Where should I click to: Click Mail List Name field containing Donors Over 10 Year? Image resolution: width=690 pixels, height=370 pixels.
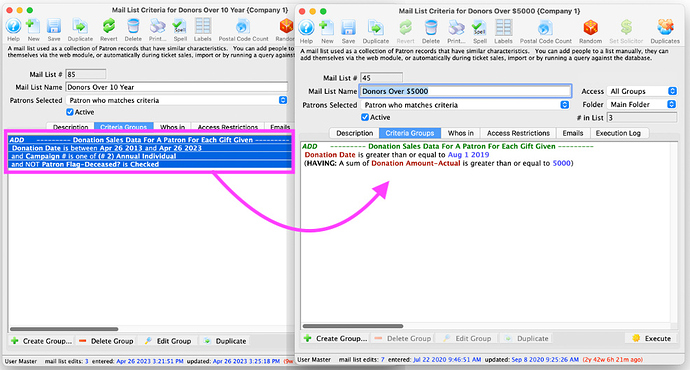tap(176, 87)
